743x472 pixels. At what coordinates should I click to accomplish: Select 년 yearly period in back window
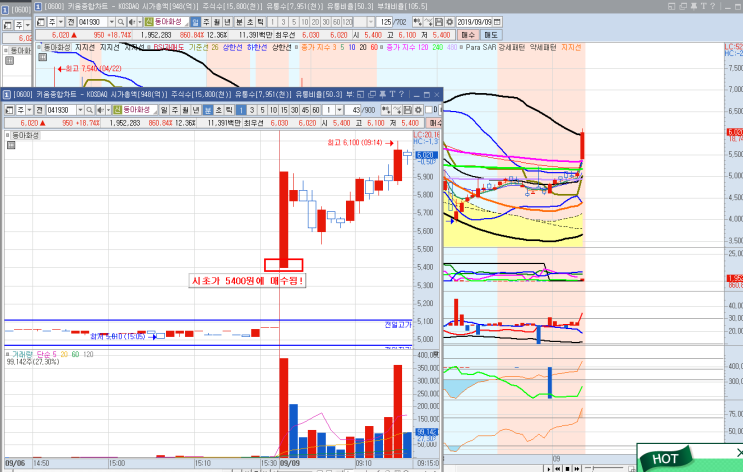tap(227, 22)
